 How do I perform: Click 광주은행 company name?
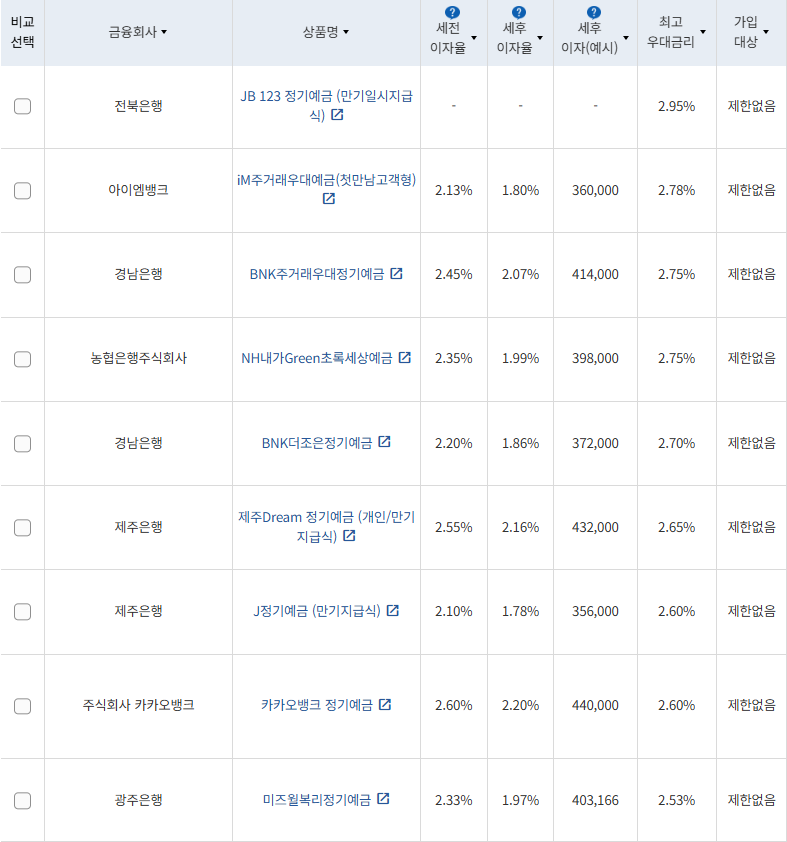(x=139, y=800)
